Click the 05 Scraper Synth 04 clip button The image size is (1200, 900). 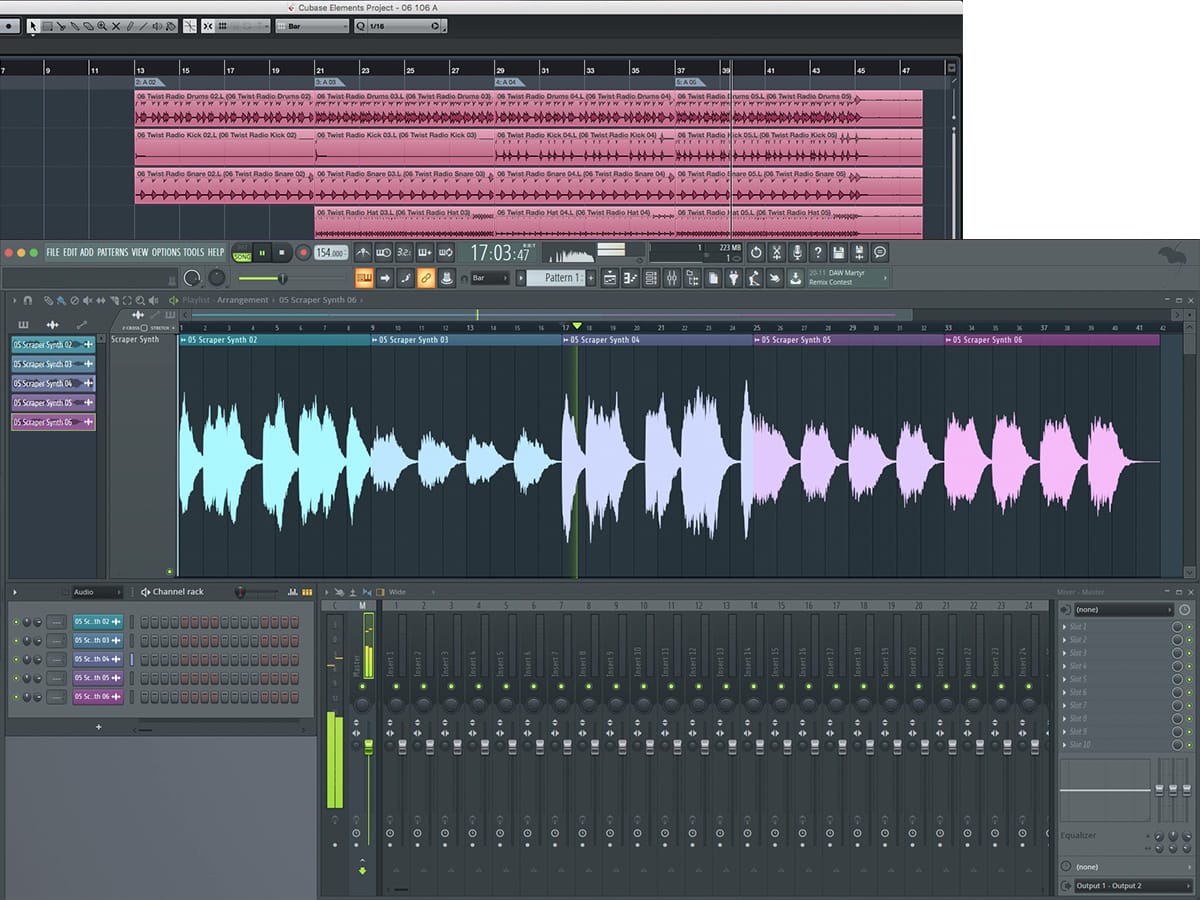(53, 383)
